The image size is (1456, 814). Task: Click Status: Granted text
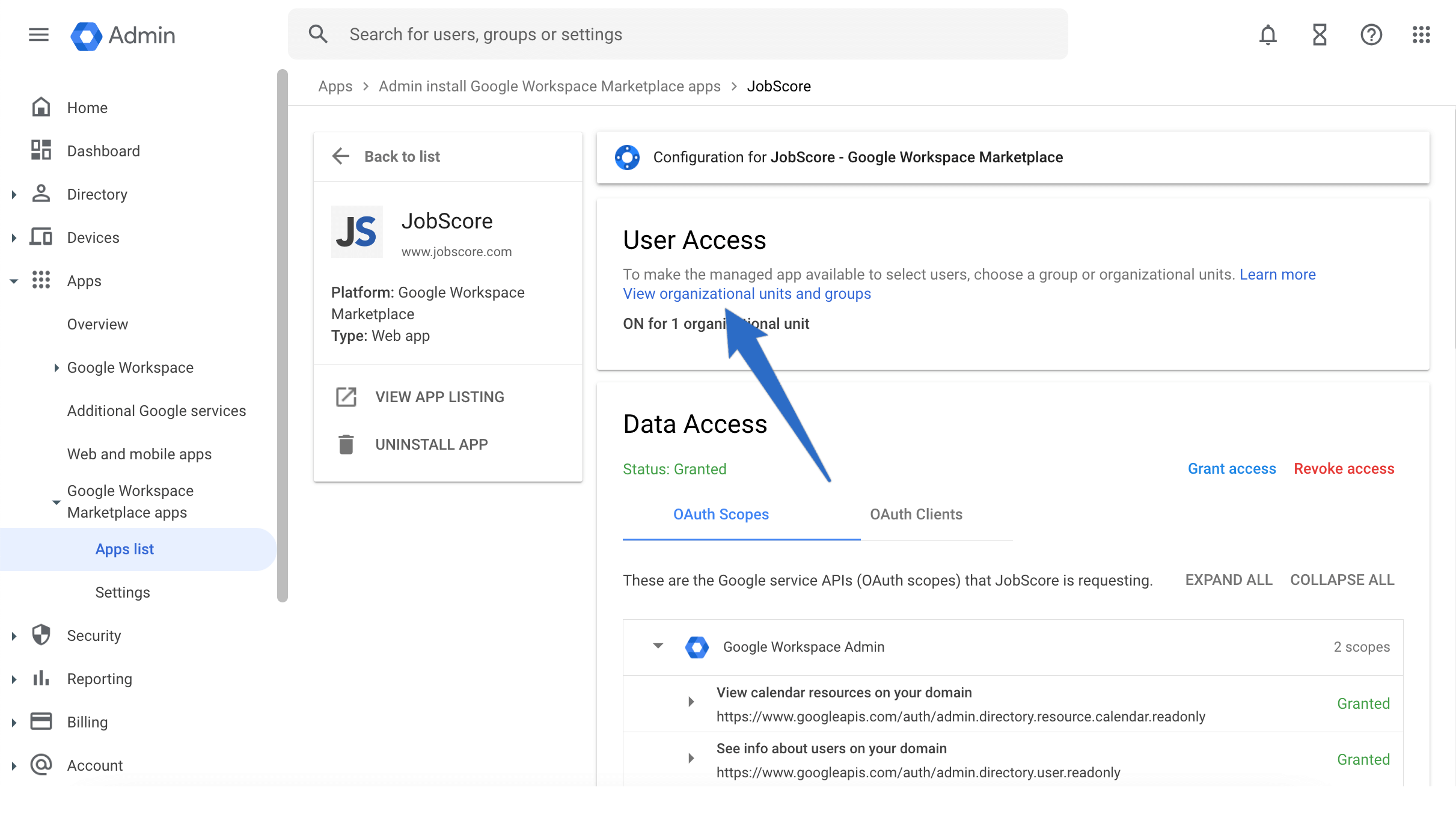pyautogui.click(x=674, y=469)
